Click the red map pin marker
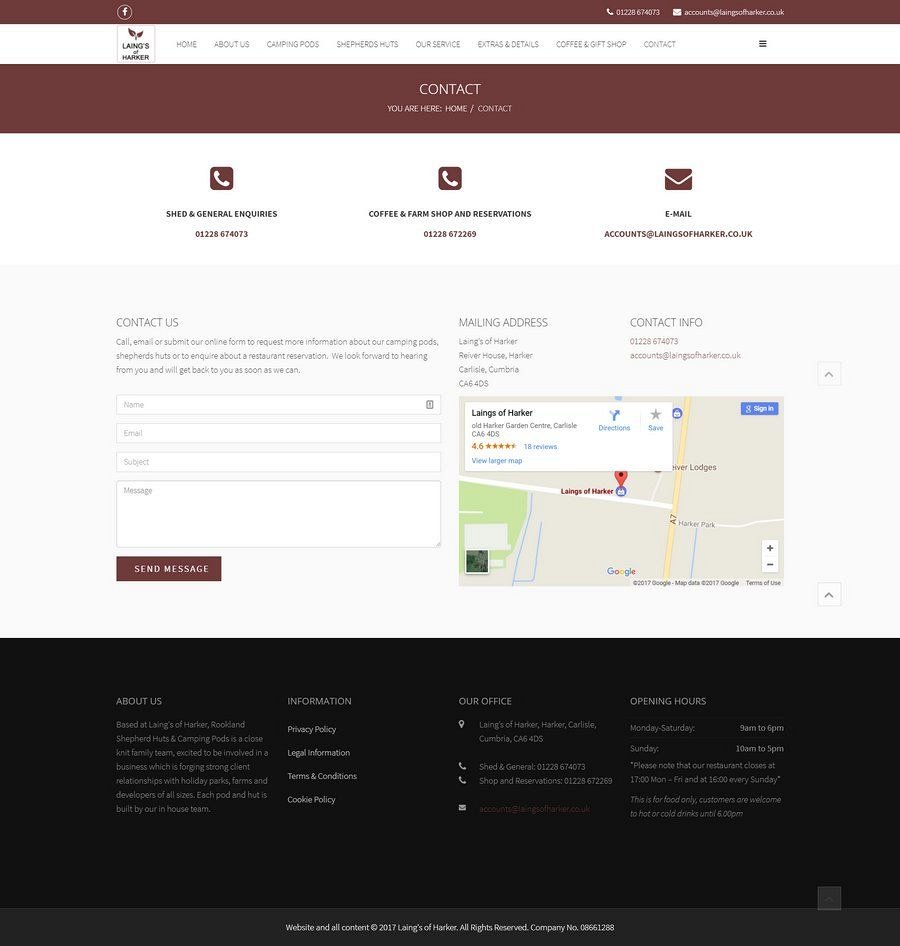 [x=620, y=478]
